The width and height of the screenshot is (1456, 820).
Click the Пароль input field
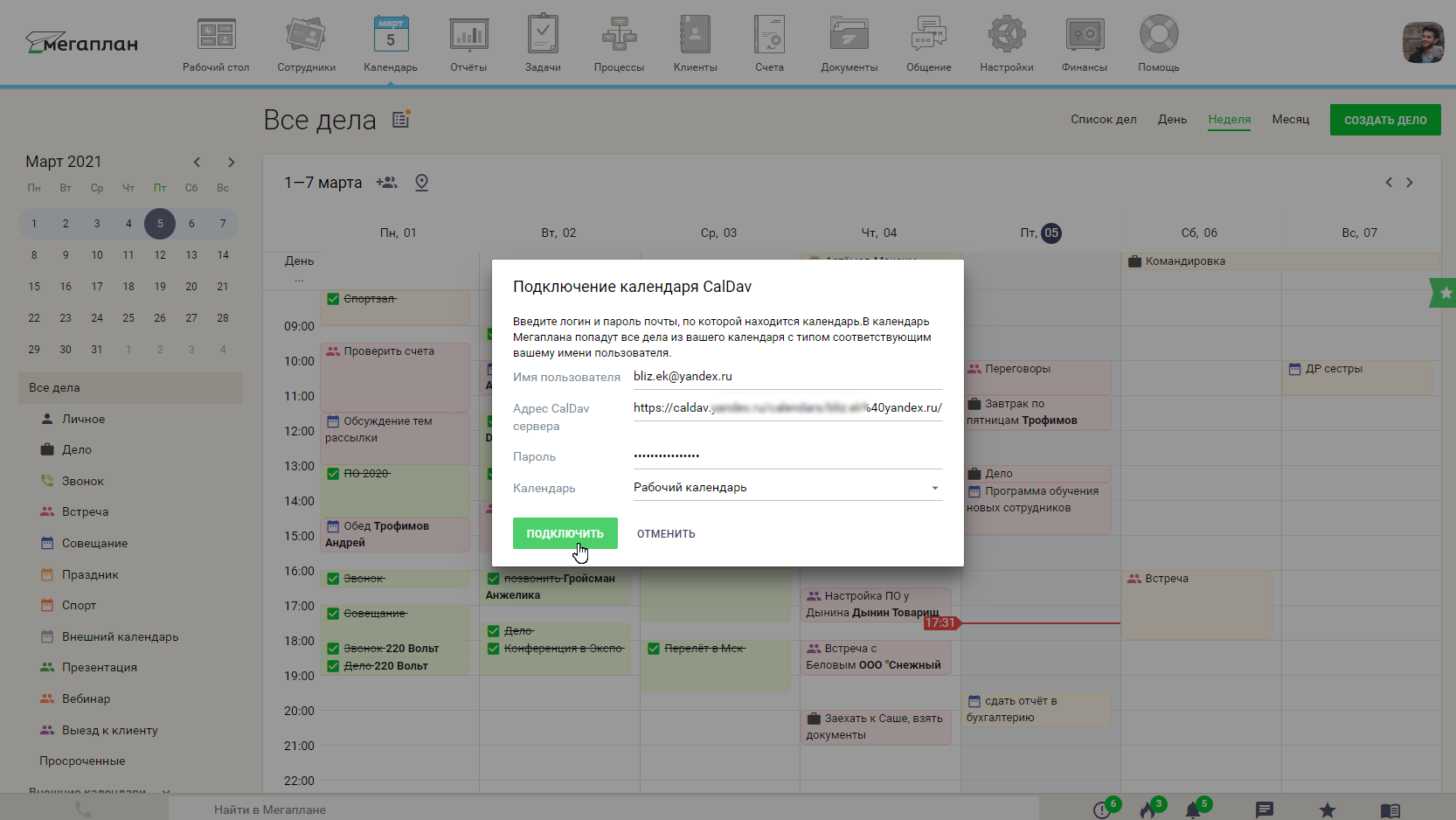click(x=787, y=455)
